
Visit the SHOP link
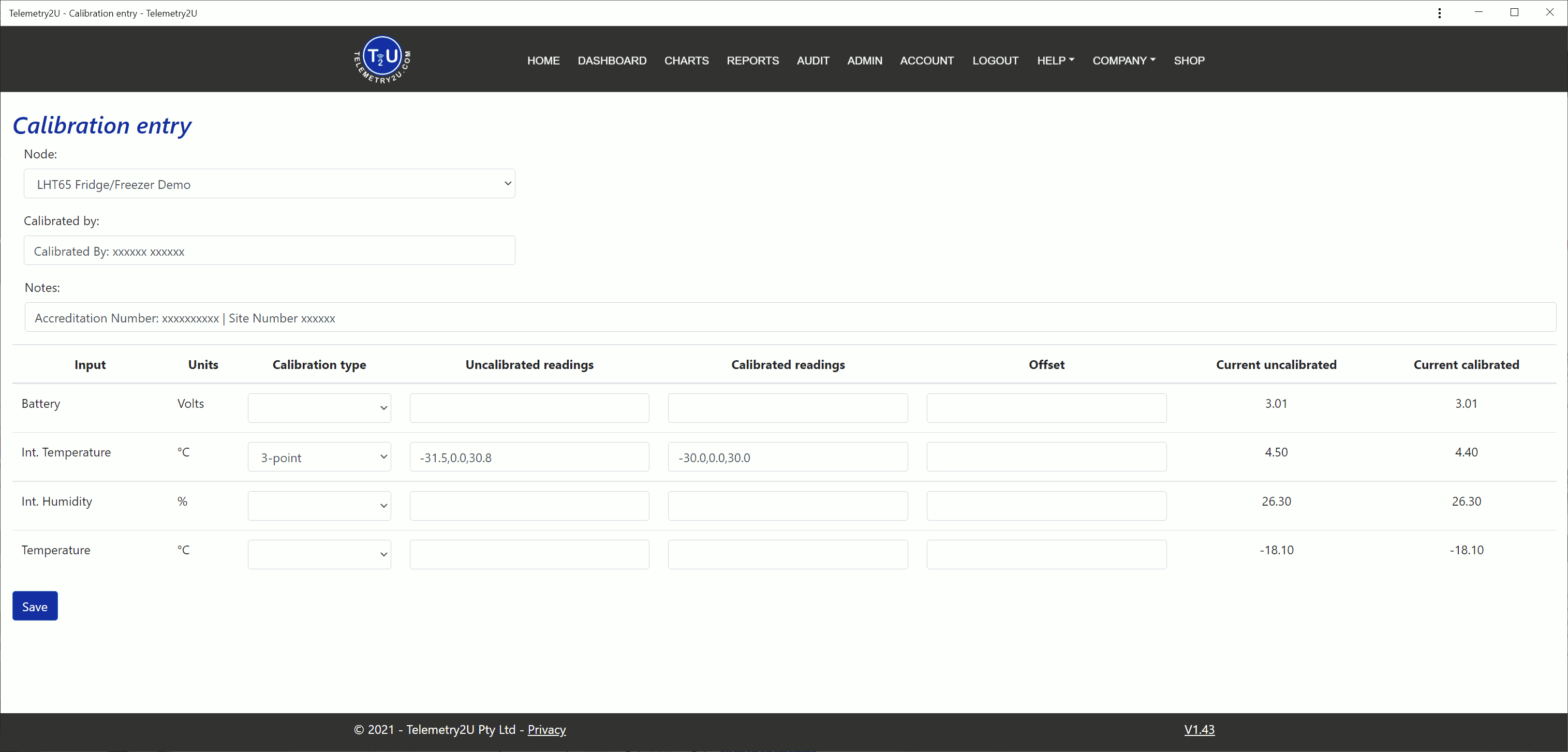pos(1189,60)
